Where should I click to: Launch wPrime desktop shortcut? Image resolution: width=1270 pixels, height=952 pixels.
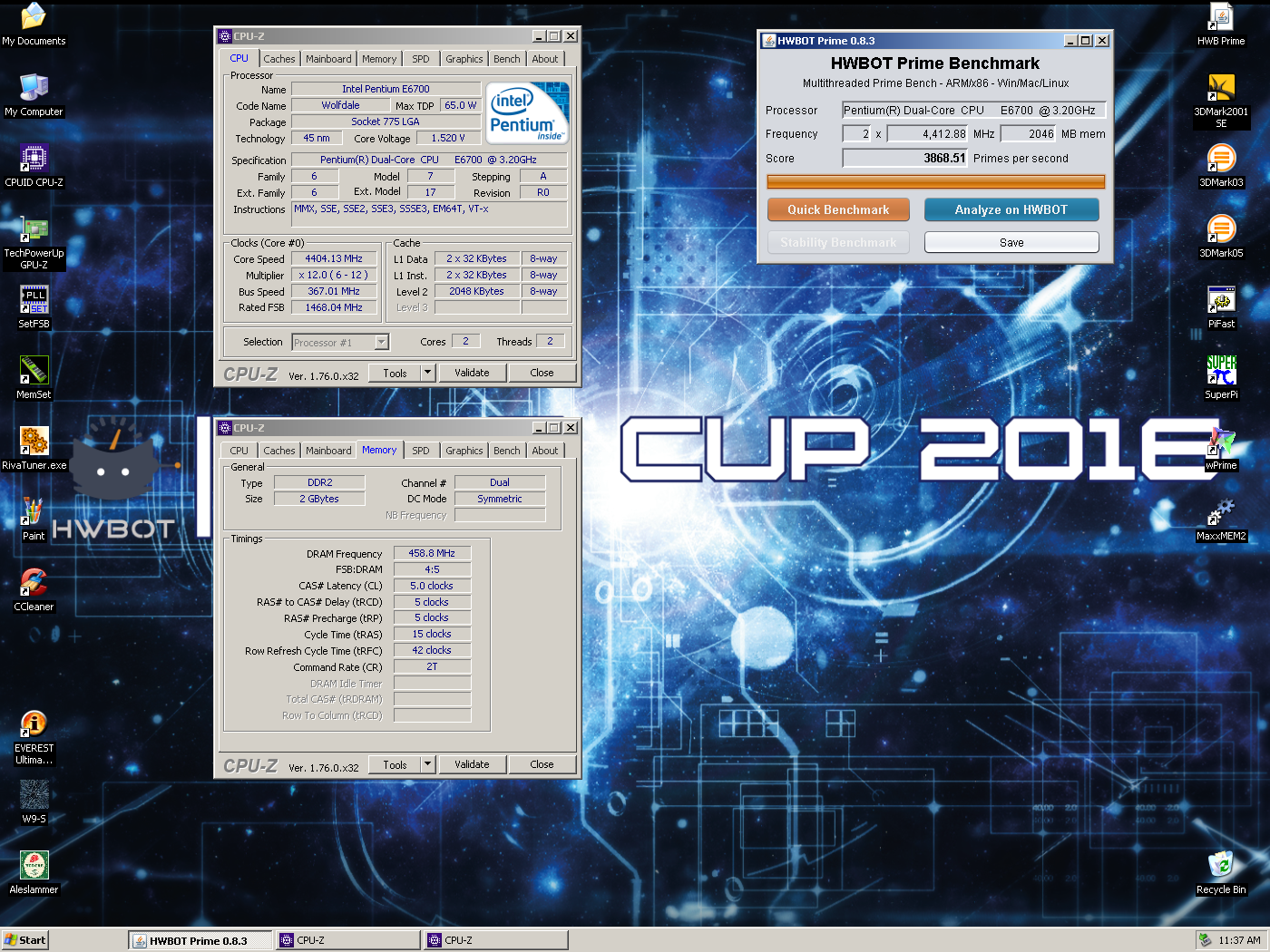pos(1221,449)
